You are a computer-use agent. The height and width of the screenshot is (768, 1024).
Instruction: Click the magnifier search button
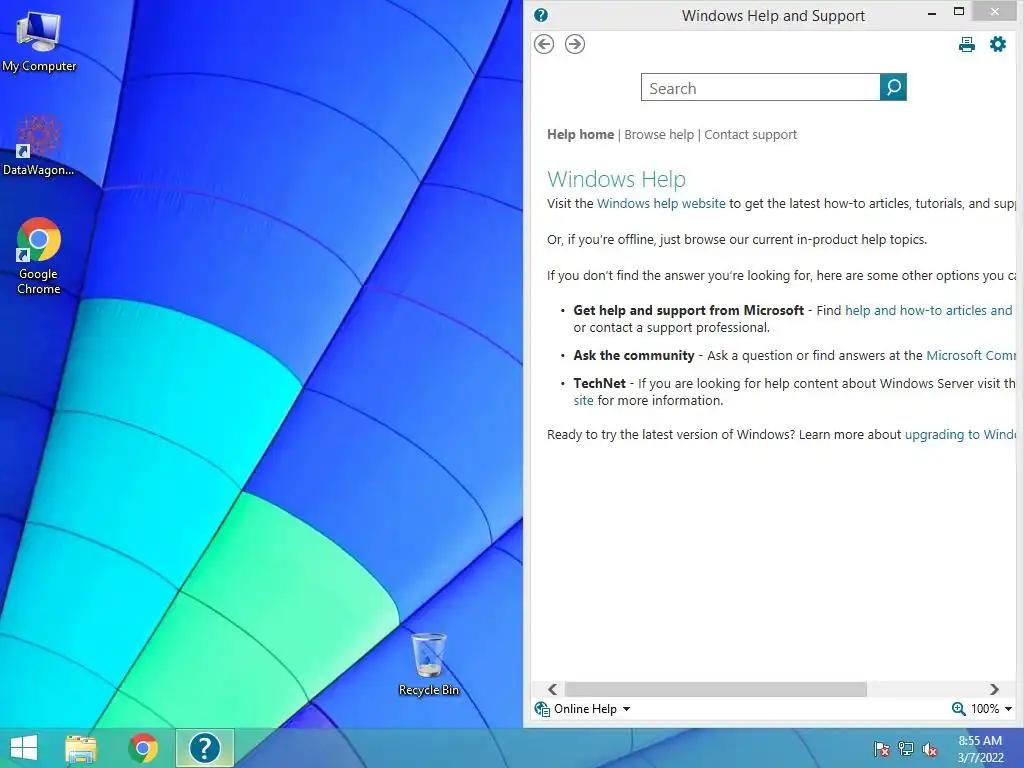pyautogui.click(x=893, y=87)
